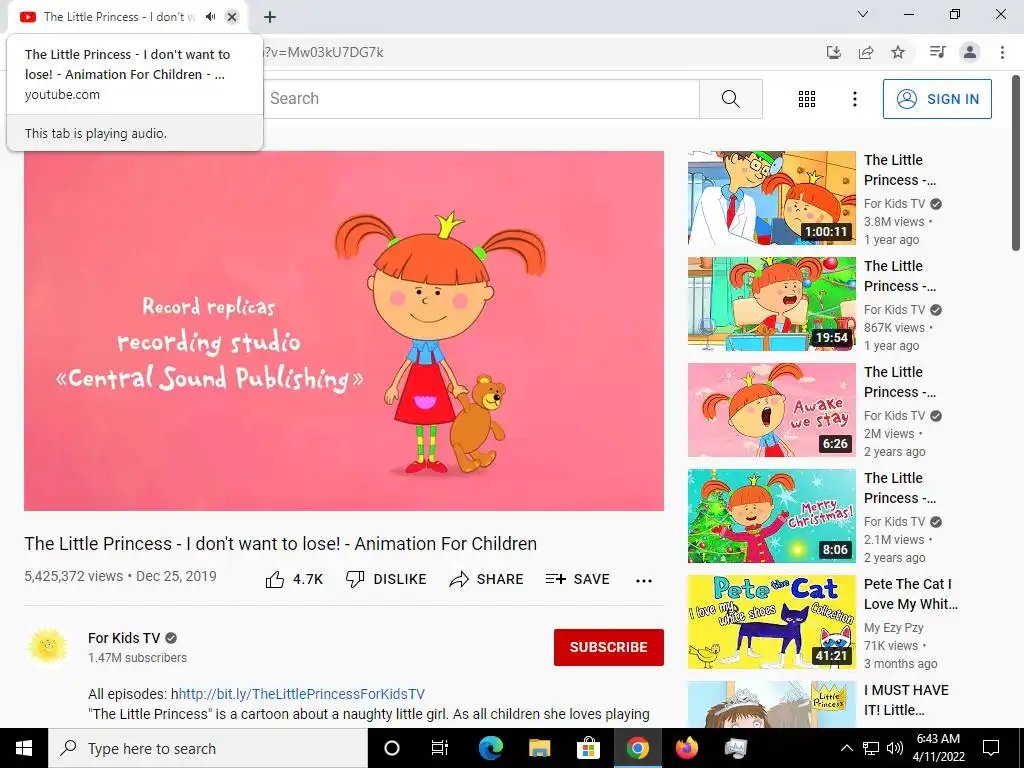Image resolution: width=1024 pixels, height=768 pixels.
Task: Open File Explorer from taskbar
Action: 539,748
